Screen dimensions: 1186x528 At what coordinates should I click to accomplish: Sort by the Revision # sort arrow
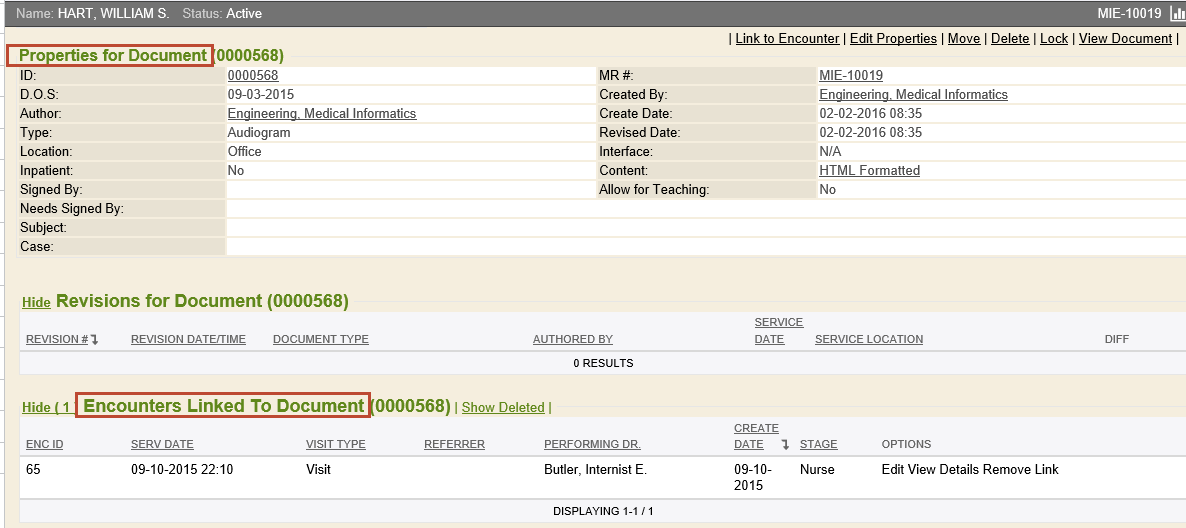[x=94, y=340]
